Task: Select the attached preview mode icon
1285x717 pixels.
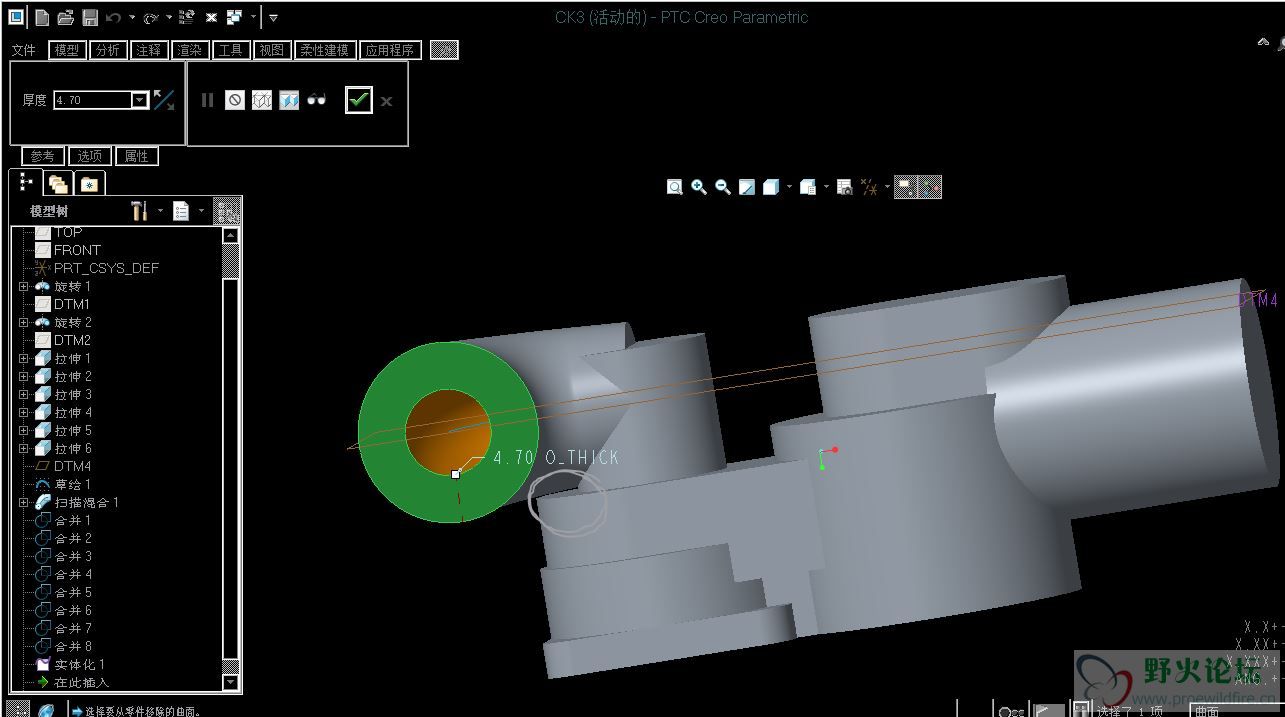Action: pos(289,100)
